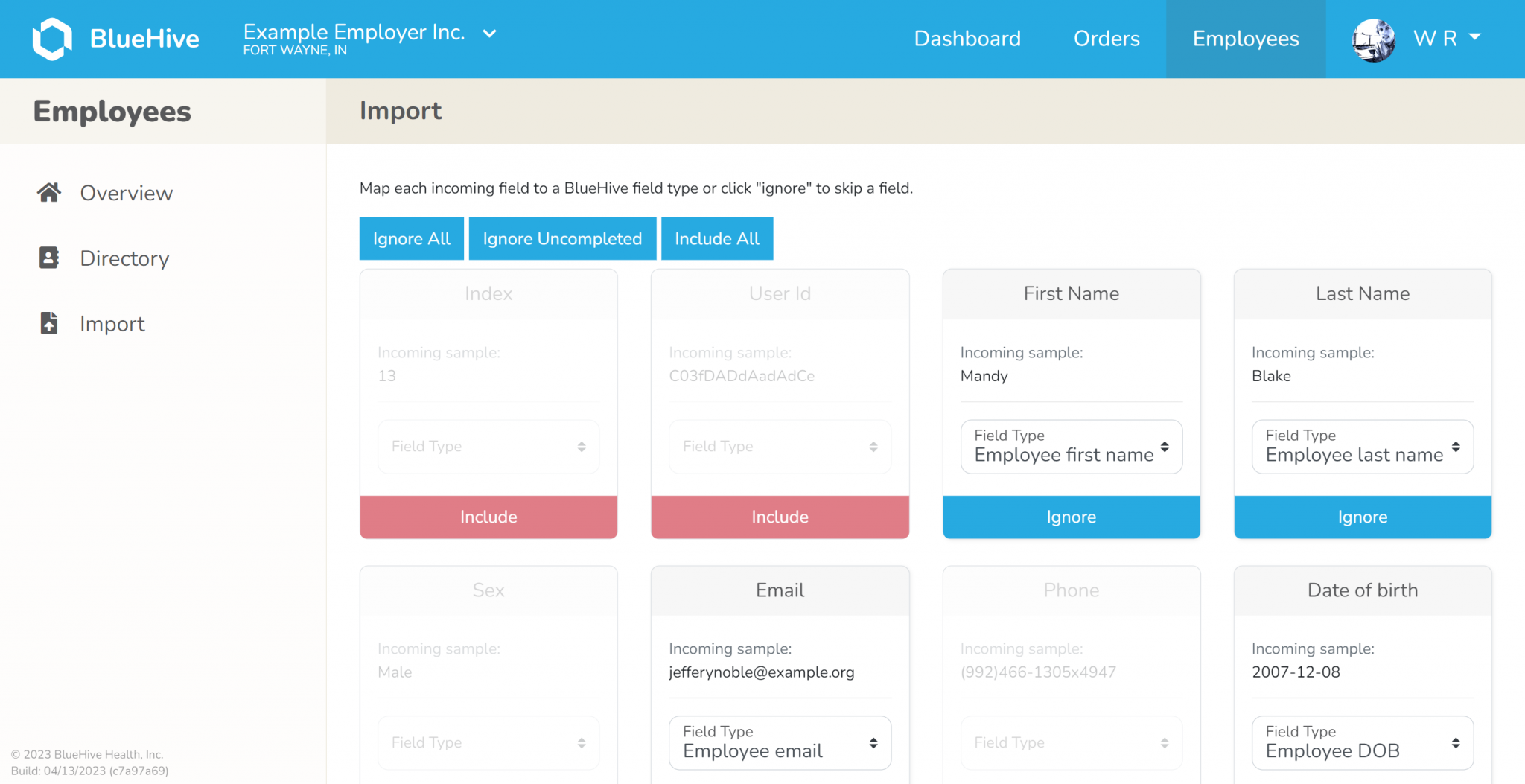1525x784 pixels.
Task: Click the BlueHive hexagon logo
Action: 52,39
